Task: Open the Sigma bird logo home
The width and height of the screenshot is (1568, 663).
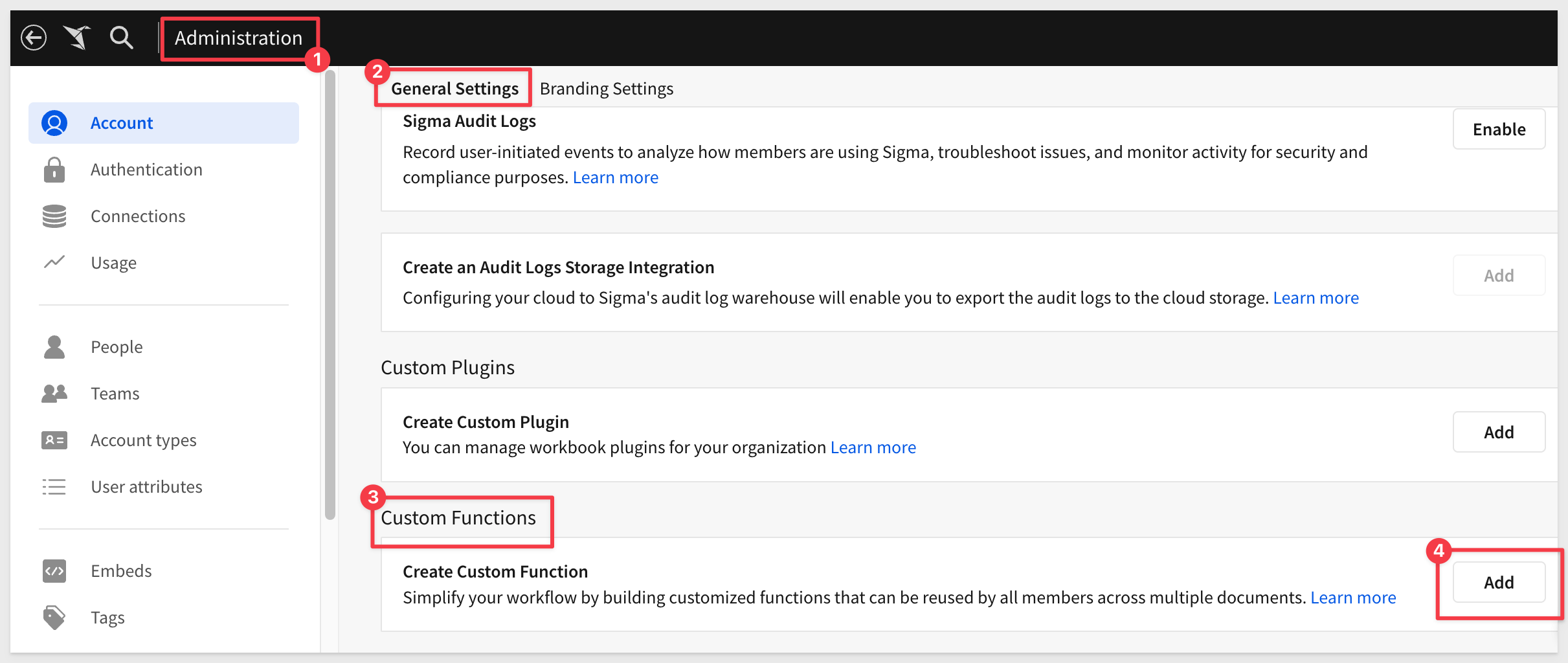Action: coord(77,38)
